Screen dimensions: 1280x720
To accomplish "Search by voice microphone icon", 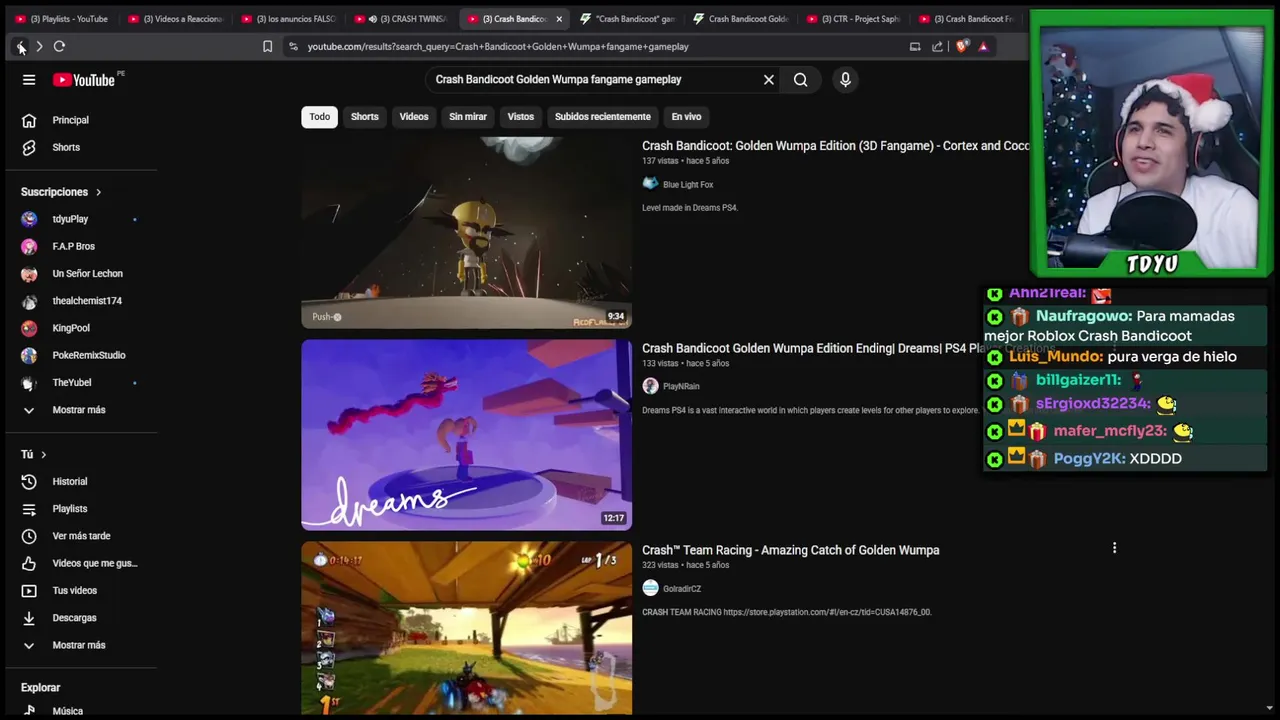I will pyautogui.click(x=845, y=80).
